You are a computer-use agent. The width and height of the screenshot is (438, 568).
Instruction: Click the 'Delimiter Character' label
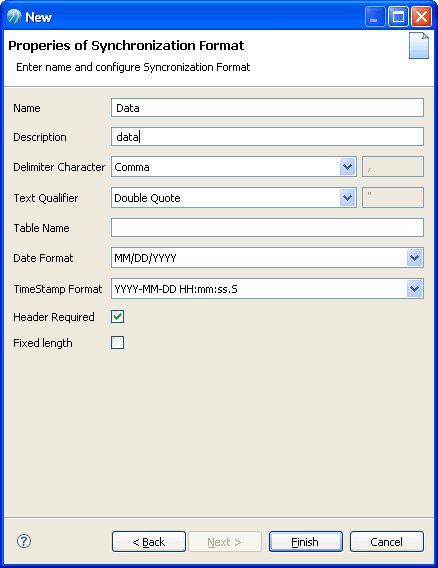click(x=59, y=167)
